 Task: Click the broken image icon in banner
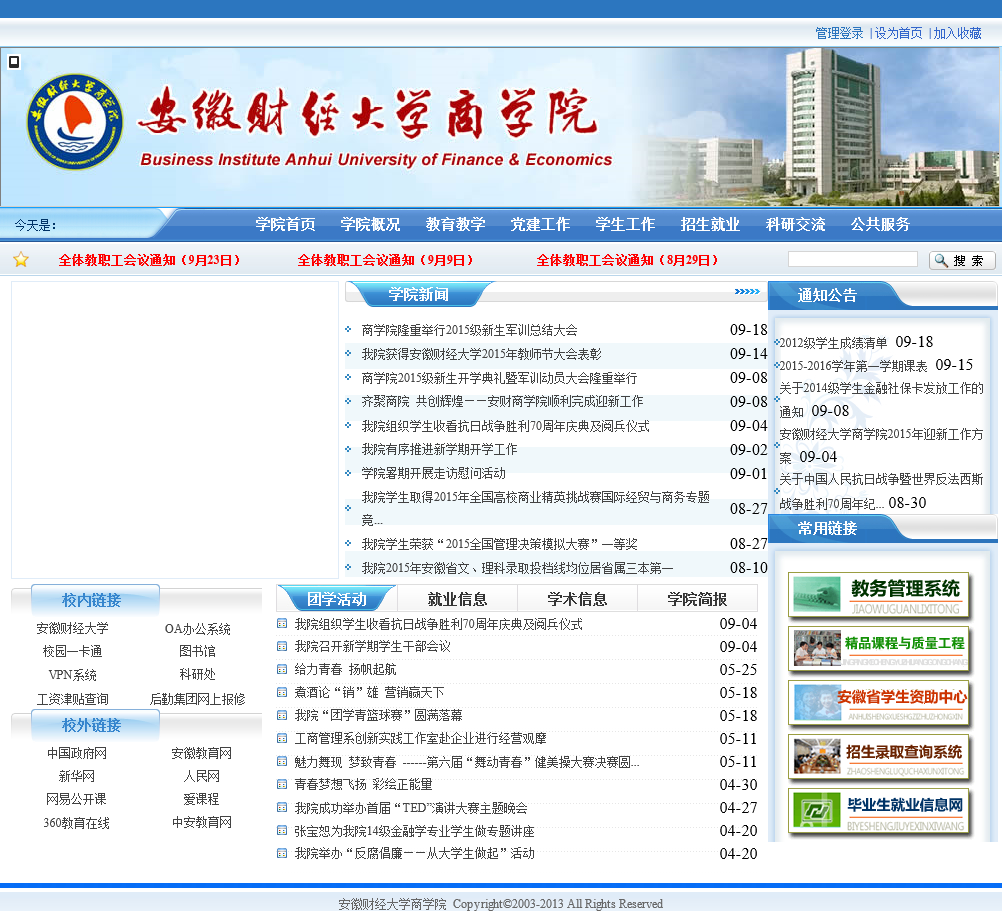click(x=13, y=62)
